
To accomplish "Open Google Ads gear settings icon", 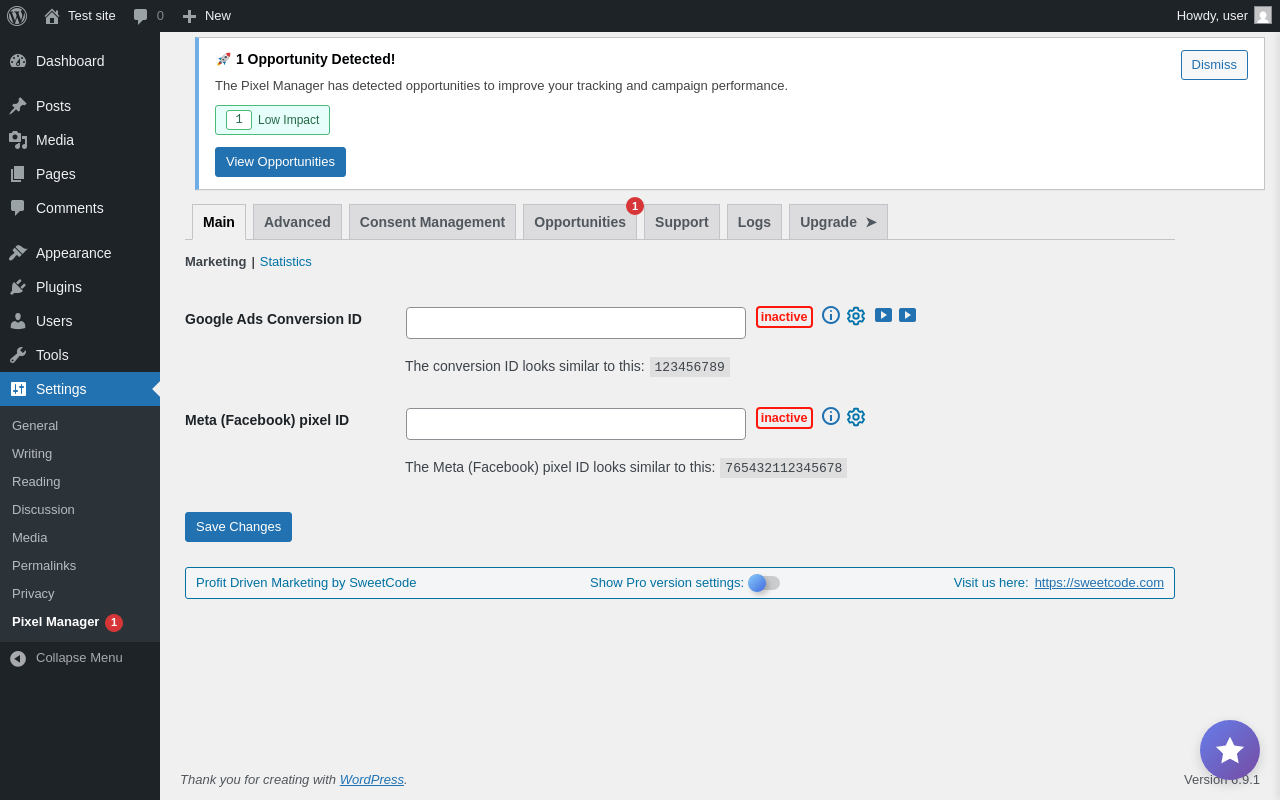I will tap(856, 316).
